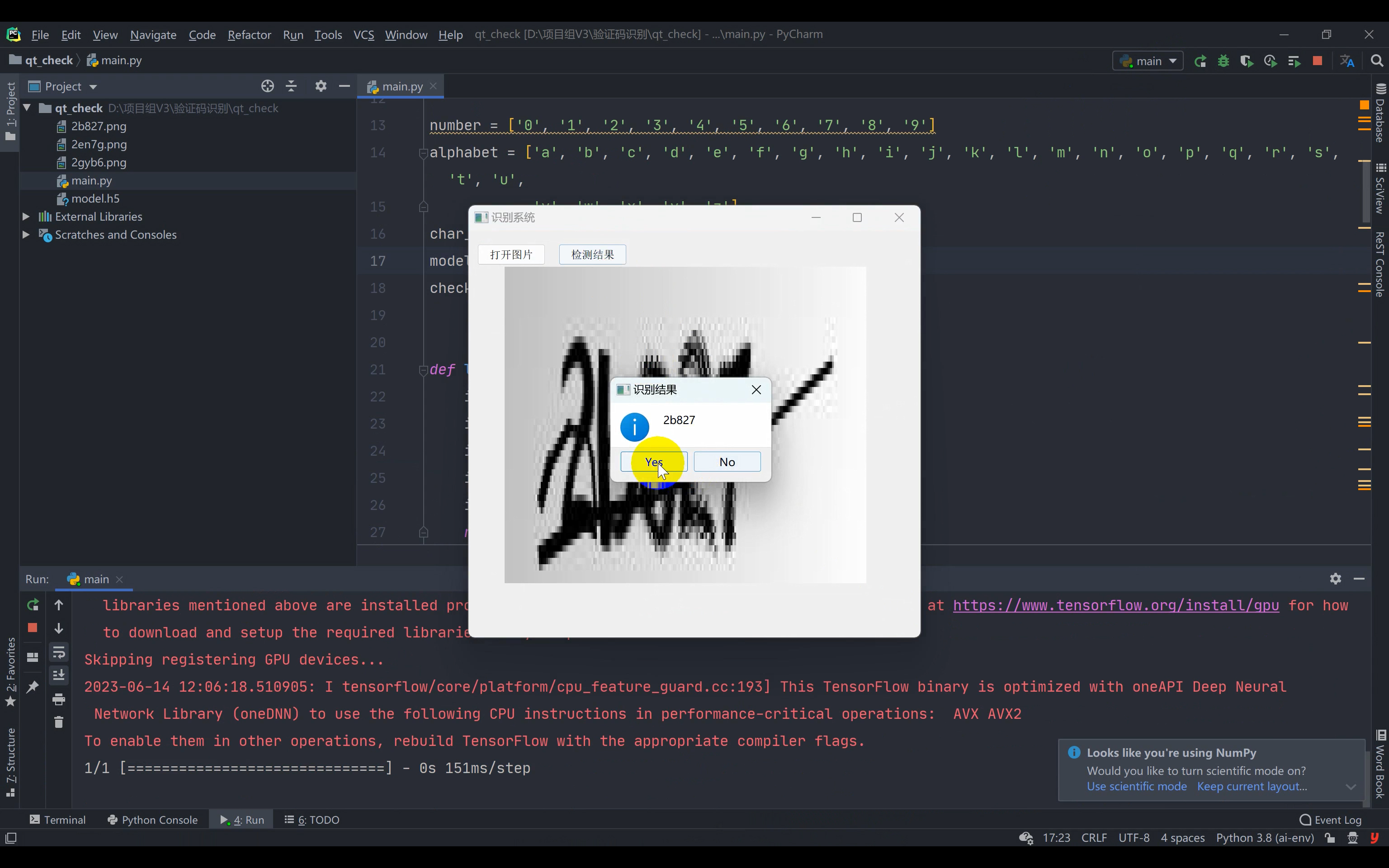Select model.h5 in project tree

pyautogui.click(x=94, y=198)
